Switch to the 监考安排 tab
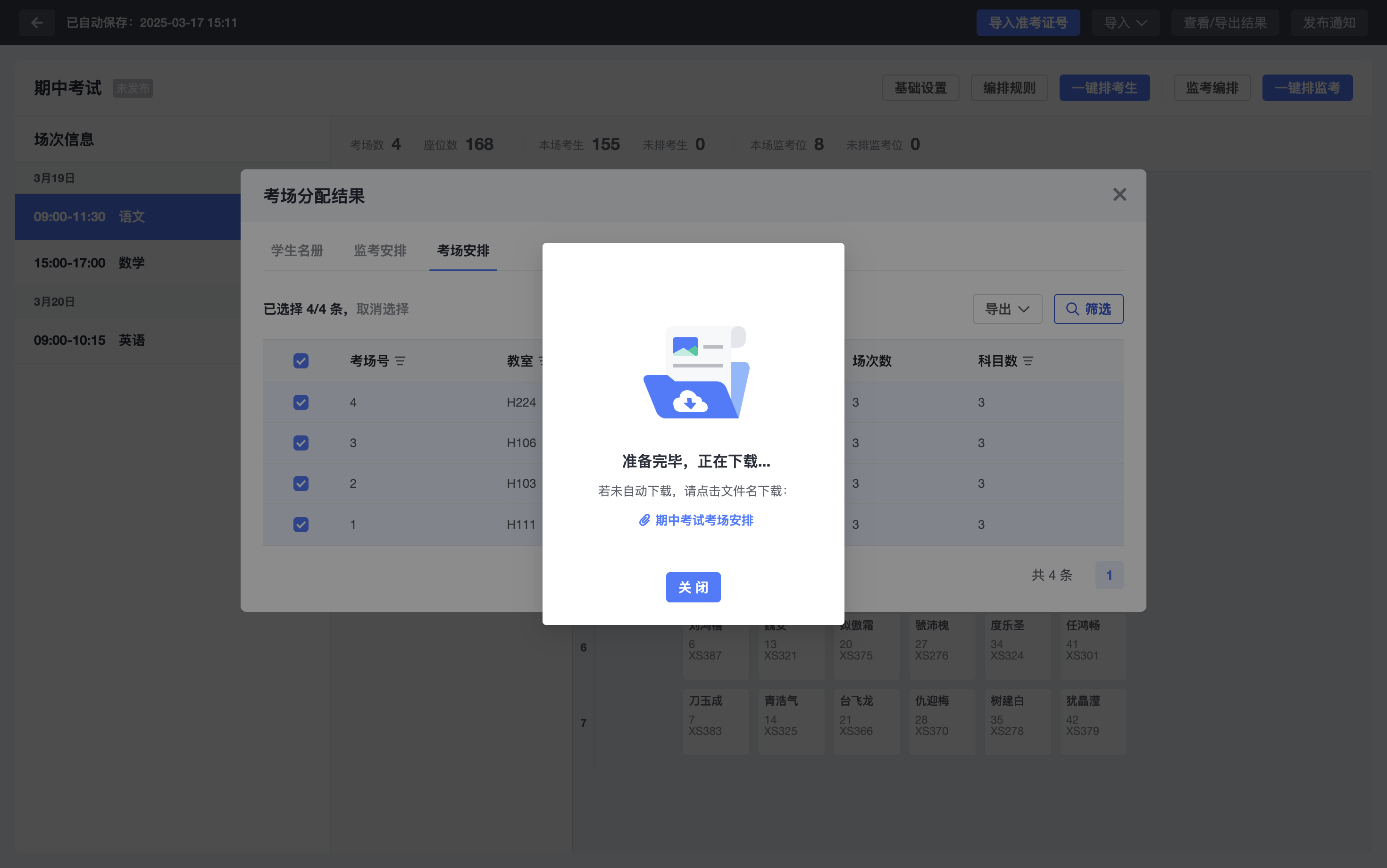The height and width of the screenshot is (868, 1387). coord(379,250)
